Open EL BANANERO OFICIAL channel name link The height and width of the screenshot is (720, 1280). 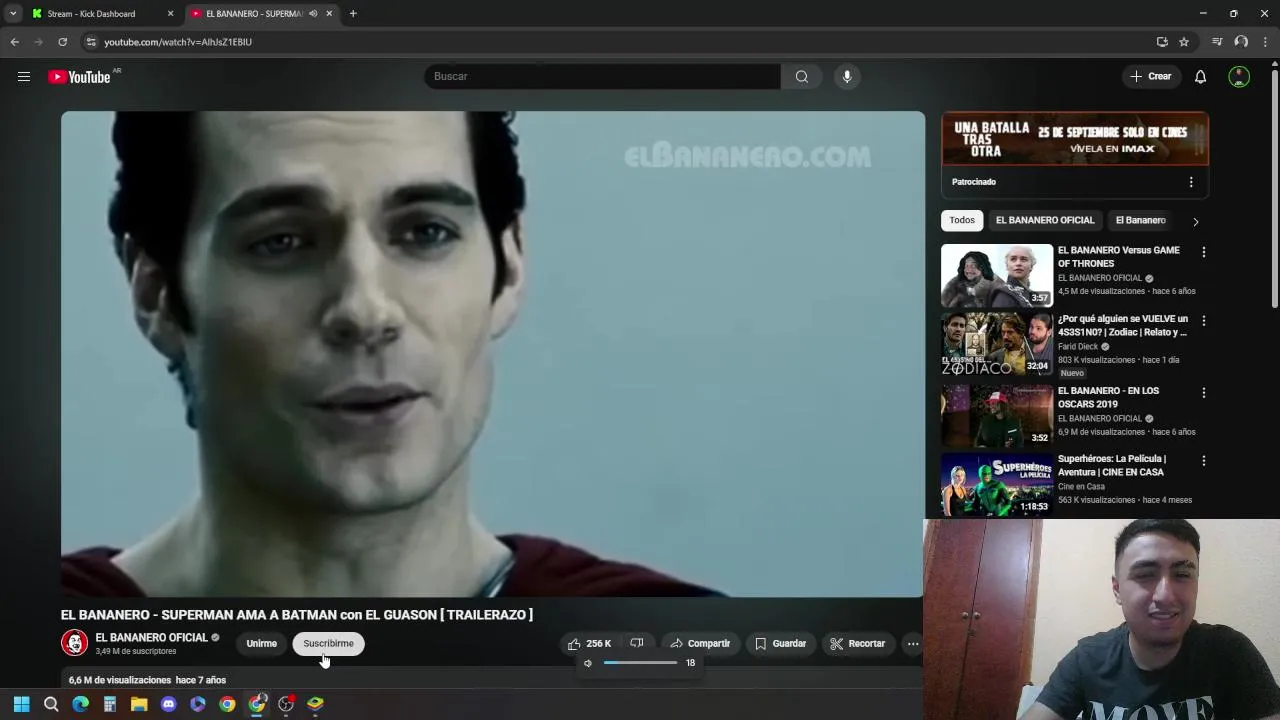coord(151,638)
